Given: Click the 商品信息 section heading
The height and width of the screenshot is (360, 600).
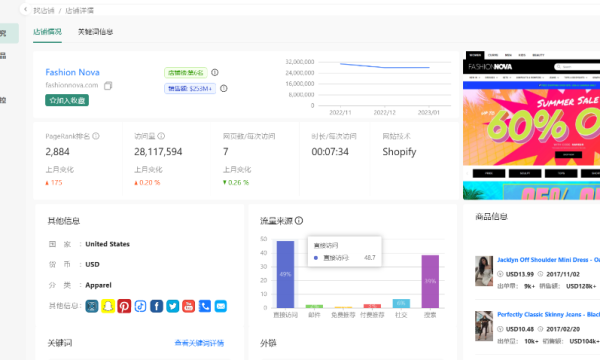Looking at the screenshot, I should tap(491, 217).
